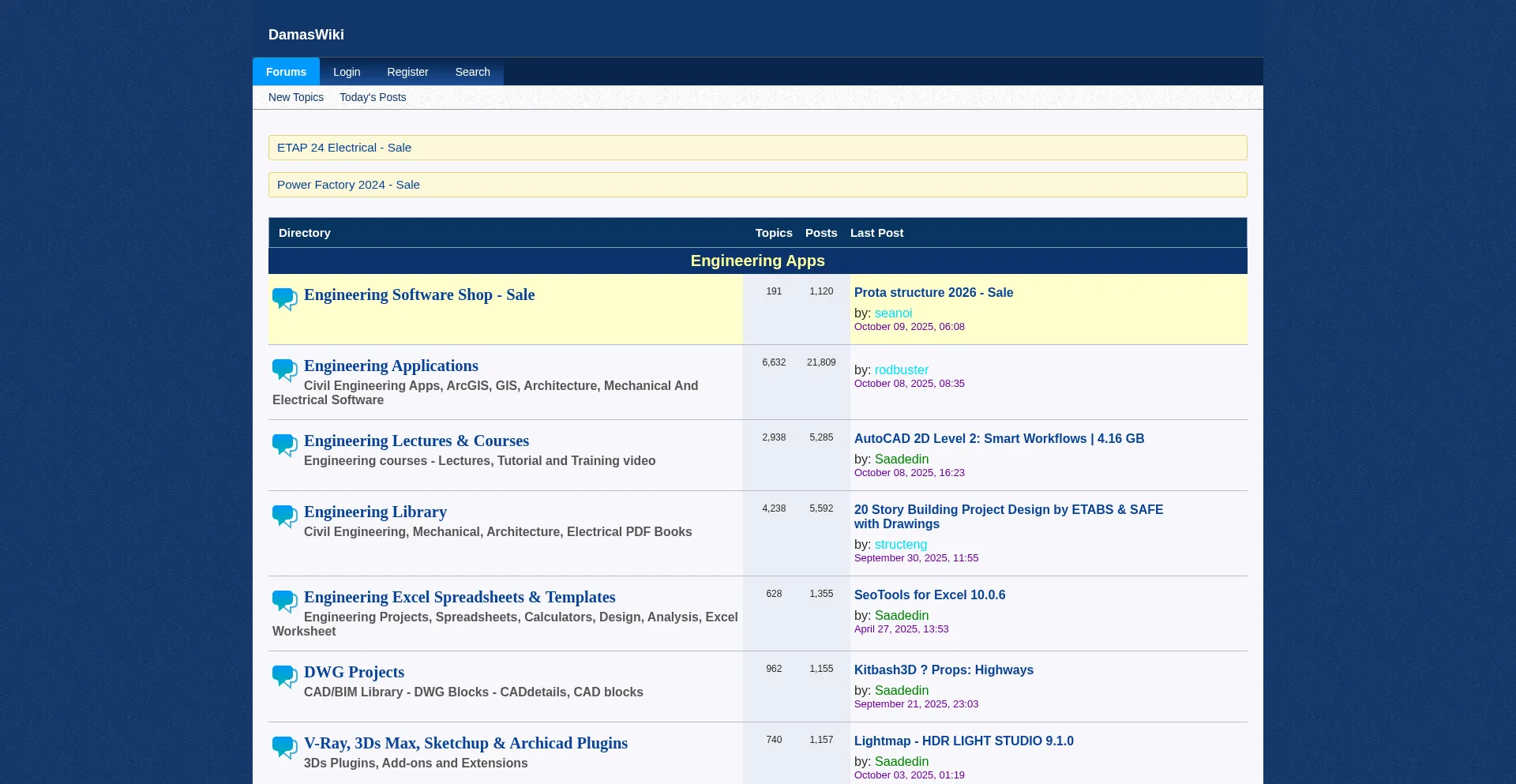The width and height of the screenshot is (1516, 784).
Task: Open the 20 Story Building Project Design post
Action: [1008, 516]
